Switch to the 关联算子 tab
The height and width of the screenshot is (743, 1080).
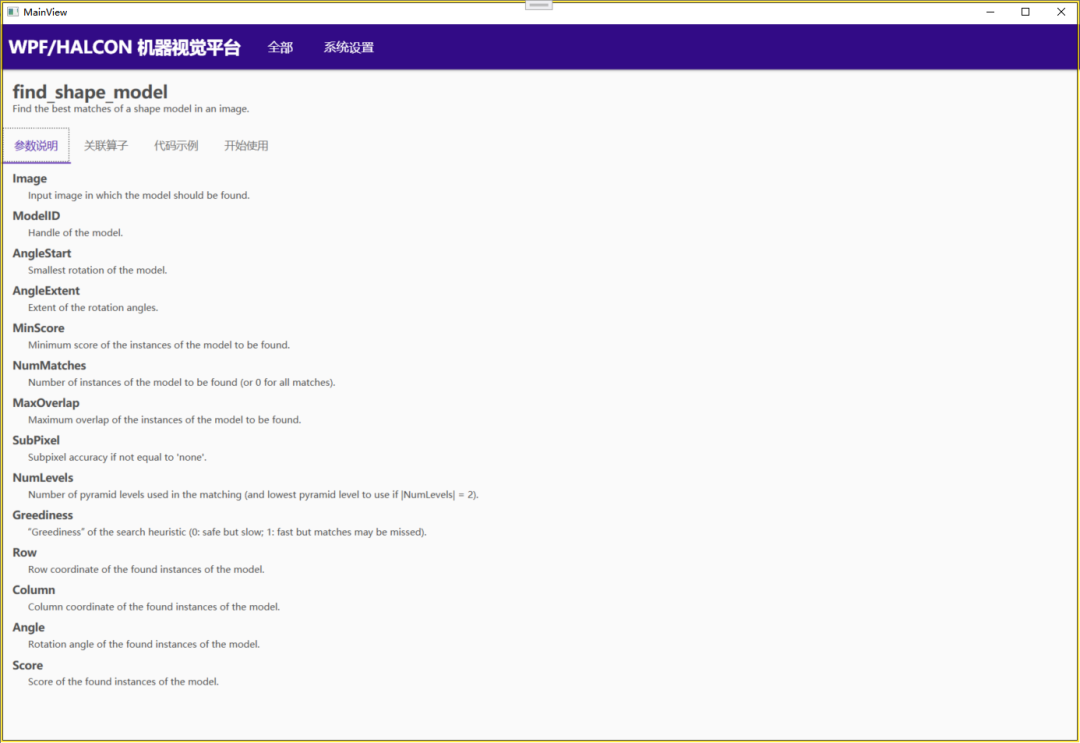pos(106,145)
